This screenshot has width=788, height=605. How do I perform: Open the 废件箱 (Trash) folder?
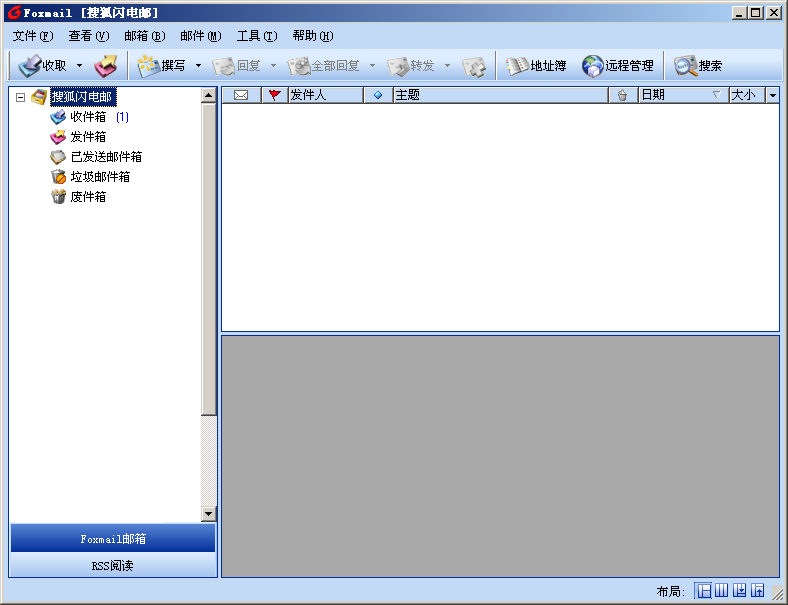(88, 197)
